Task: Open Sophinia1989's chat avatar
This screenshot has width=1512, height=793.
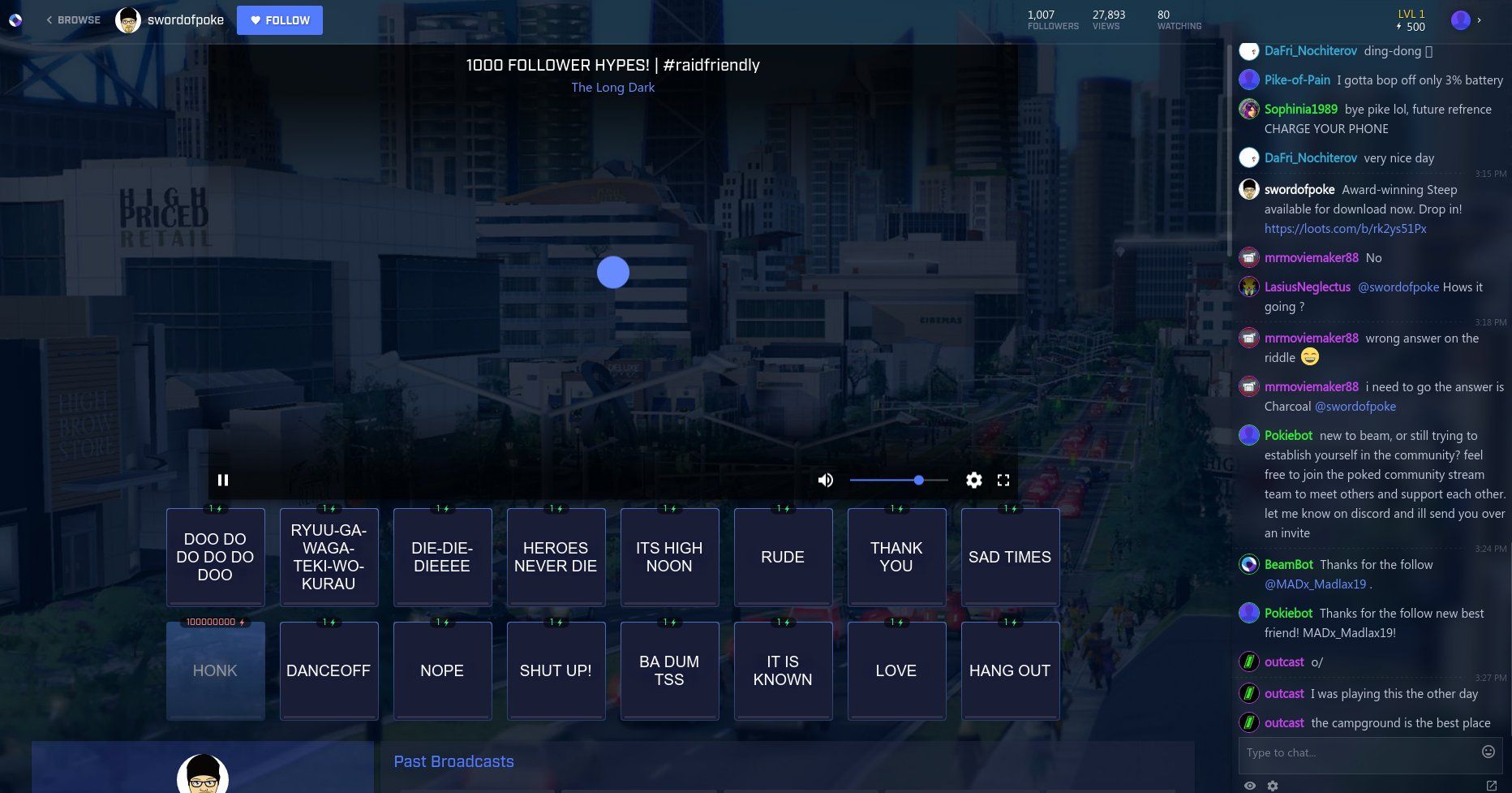Action: [1249, 109]
